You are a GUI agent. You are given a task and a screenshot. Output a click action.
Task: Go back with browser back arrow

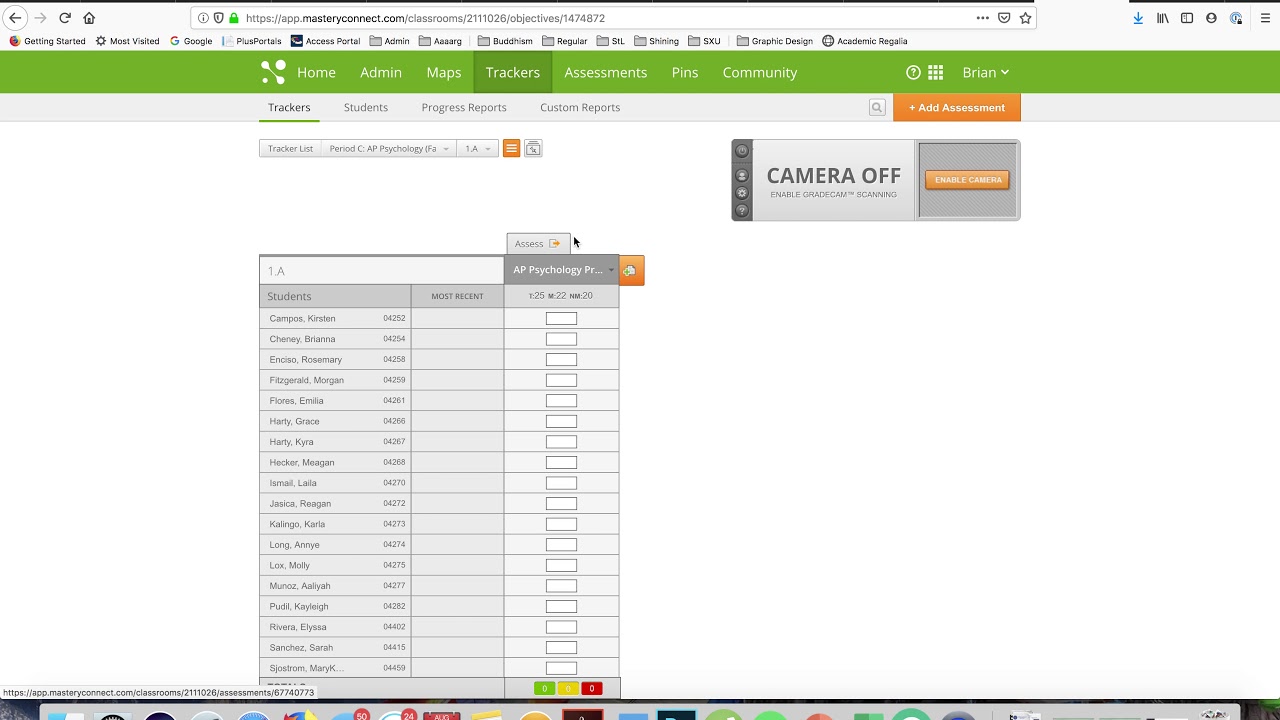(15, 18)
